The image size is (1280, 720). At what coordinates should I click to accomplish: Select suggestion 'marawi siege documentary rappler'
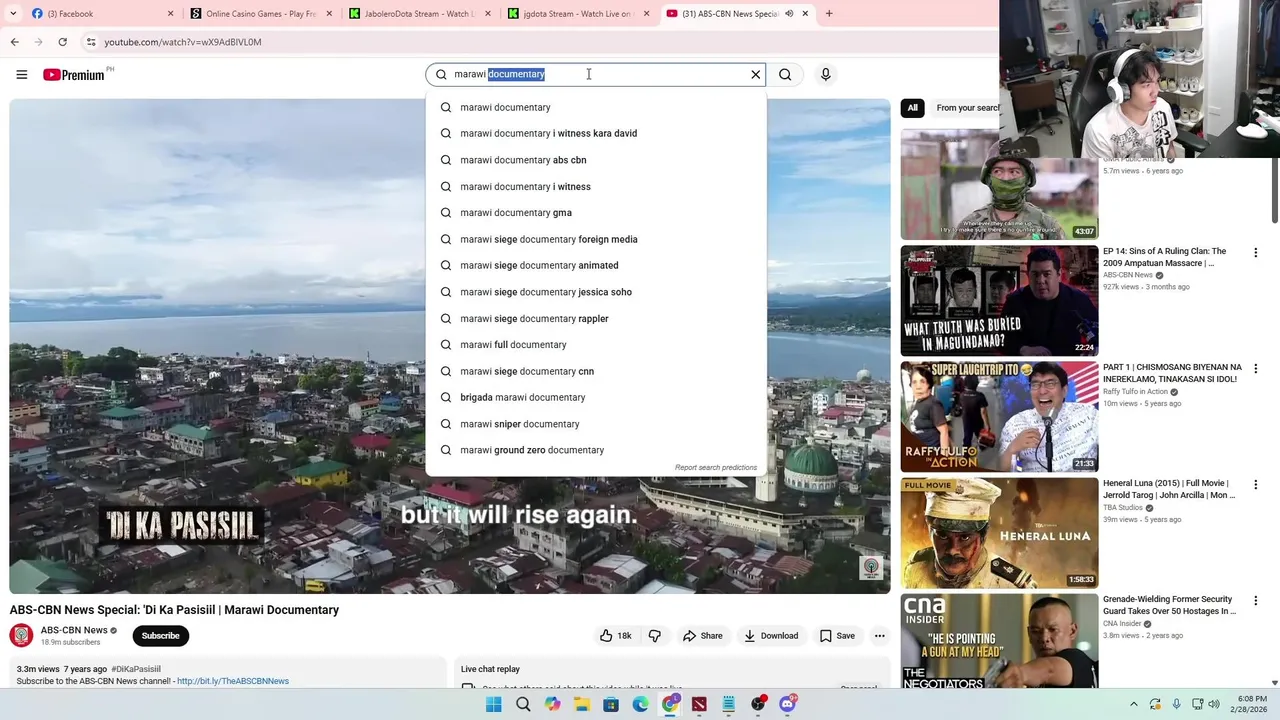point(596,318)
